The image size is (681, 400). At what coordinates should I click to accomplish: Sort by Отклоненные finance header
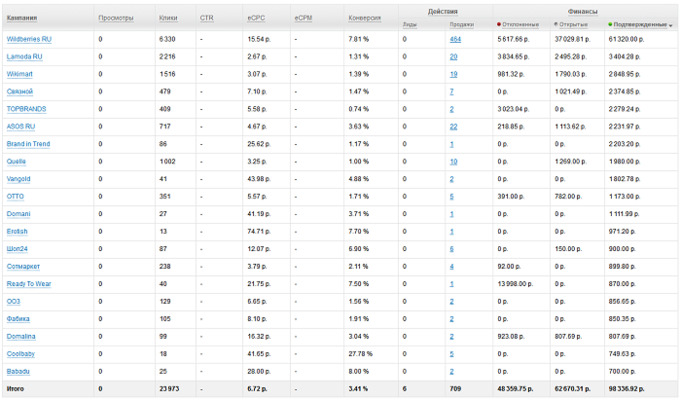click(x=520, y=25)
